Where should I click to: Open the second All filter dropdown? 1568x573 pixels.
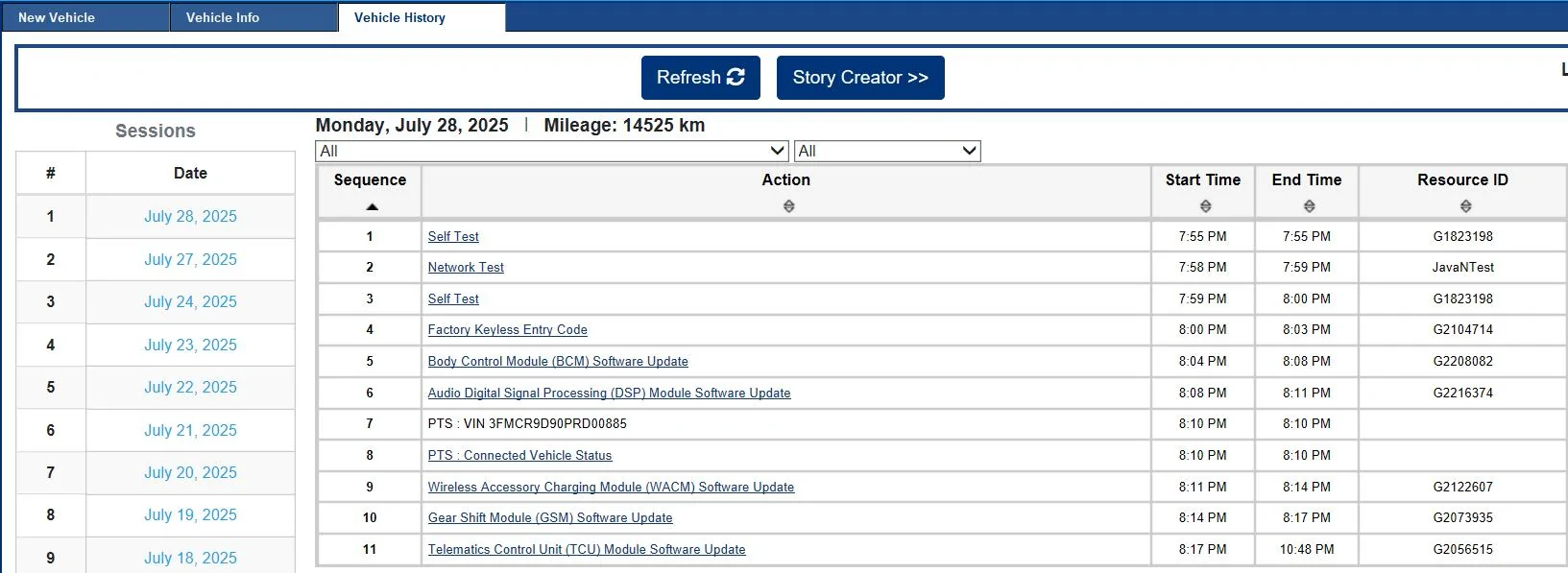click(x=887, y=152)
